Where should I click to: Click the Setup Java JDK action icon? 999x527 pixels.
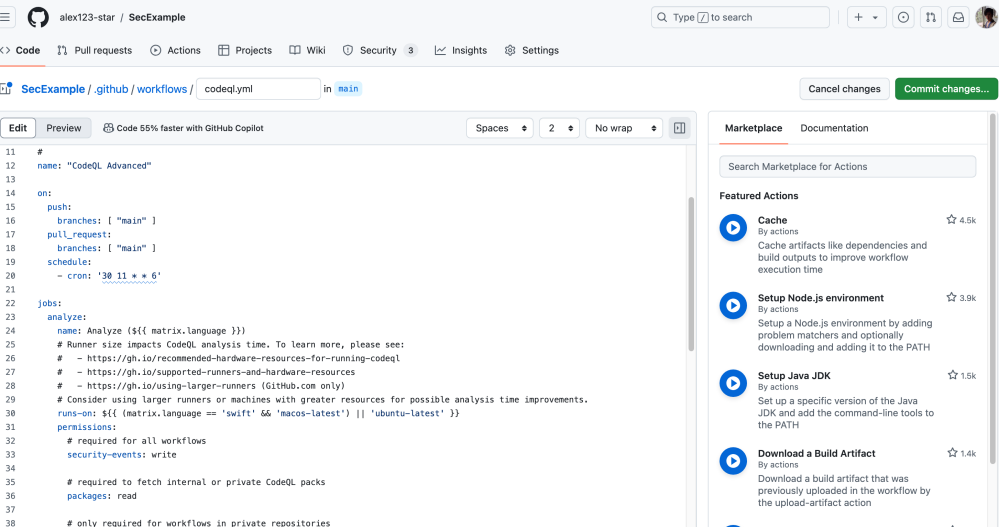pyautogui.click(x=733, y=384)
